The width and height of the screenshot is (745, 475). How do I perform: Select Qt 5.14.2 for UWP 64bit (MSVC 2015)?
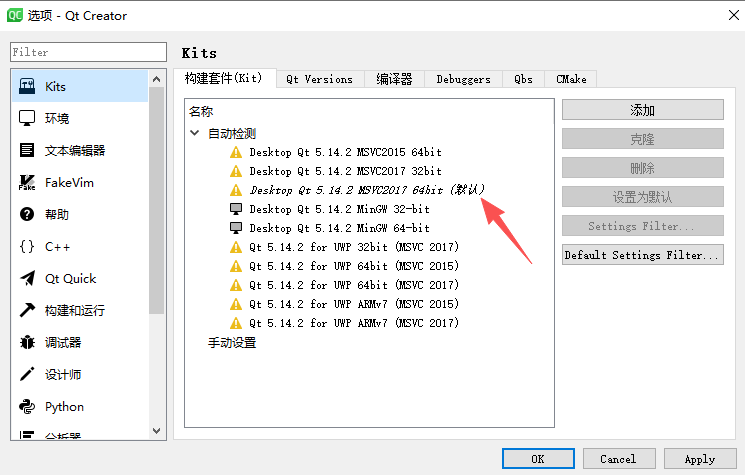point(354,266)
